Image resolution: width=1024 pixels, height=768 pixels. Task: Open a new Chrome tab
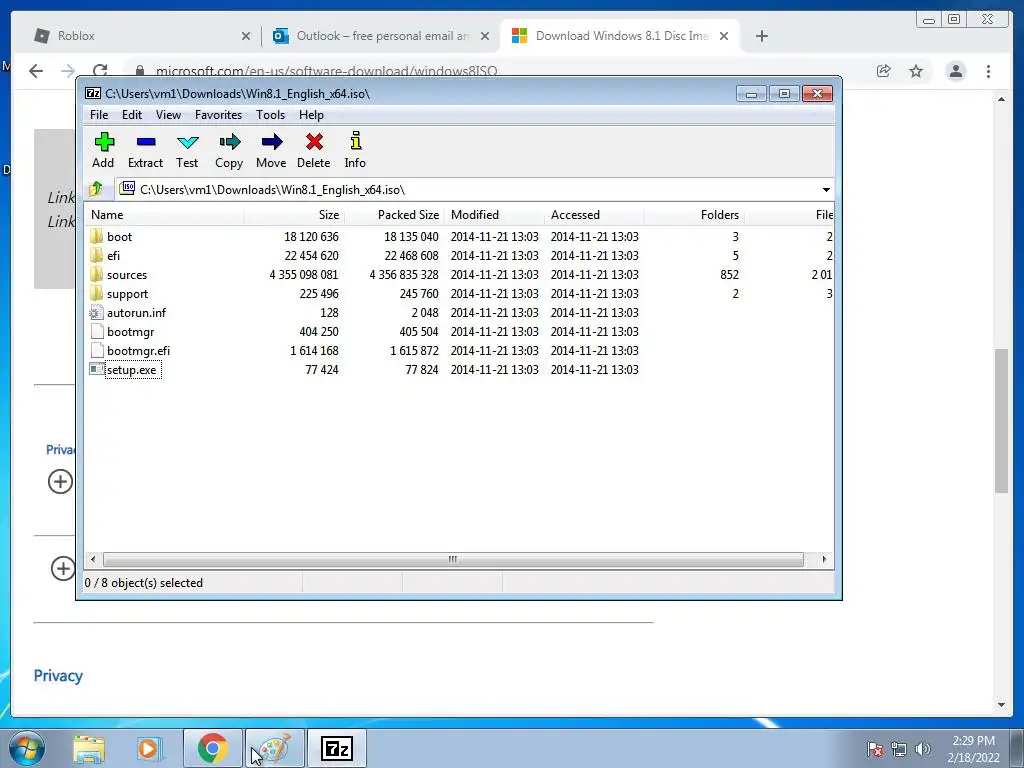click(x=761, y=36)
